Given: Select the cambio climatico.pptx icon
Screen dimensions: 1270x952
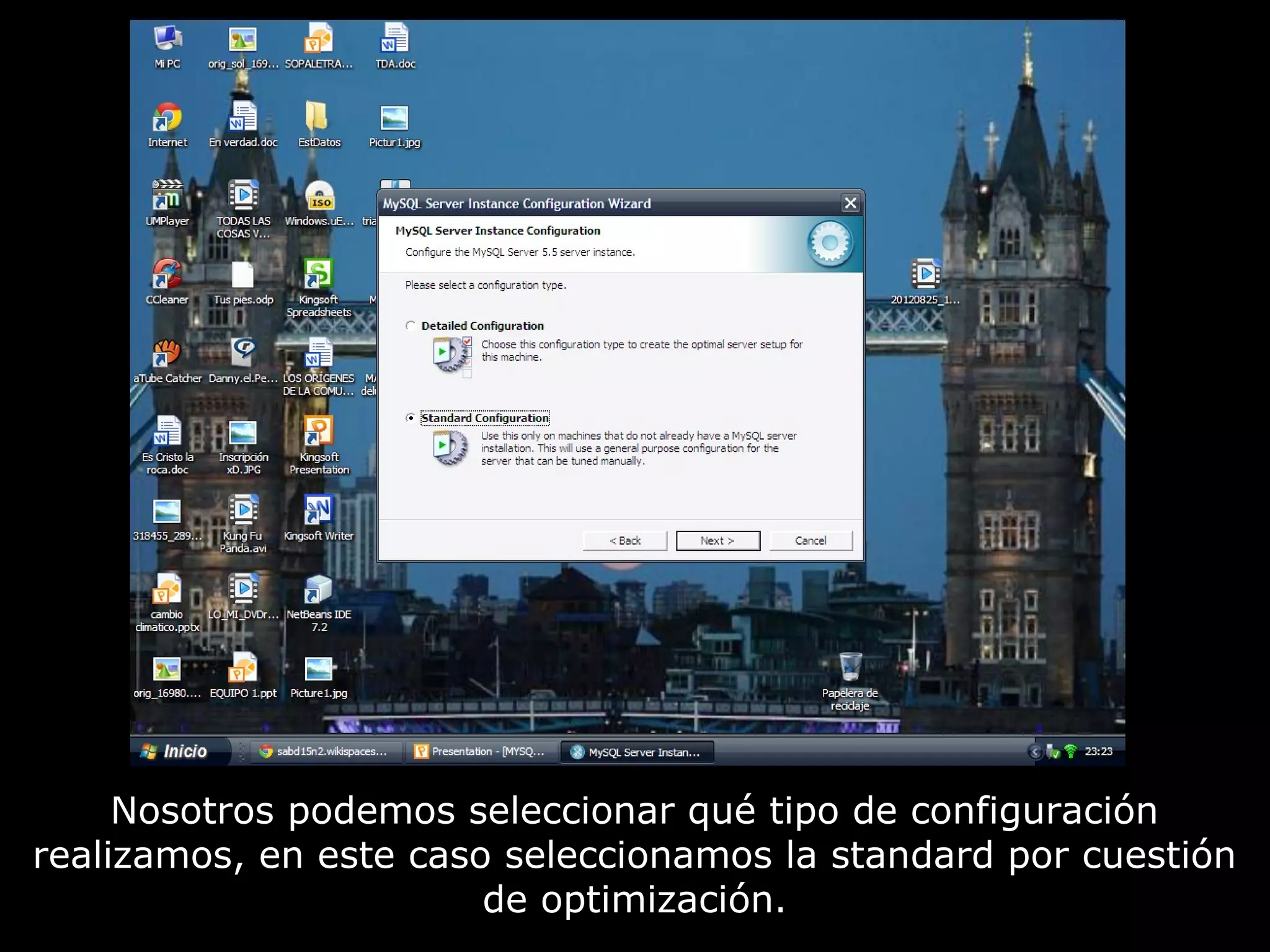Looking at the screenshot, I should 167,589.
